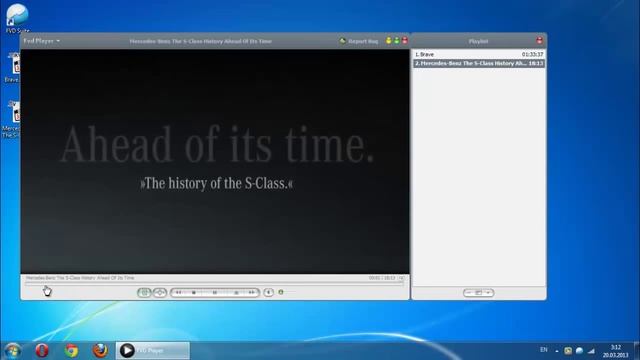Close the player with the red button
Viewport: 640px width, 360px height.
click(404, 41)
